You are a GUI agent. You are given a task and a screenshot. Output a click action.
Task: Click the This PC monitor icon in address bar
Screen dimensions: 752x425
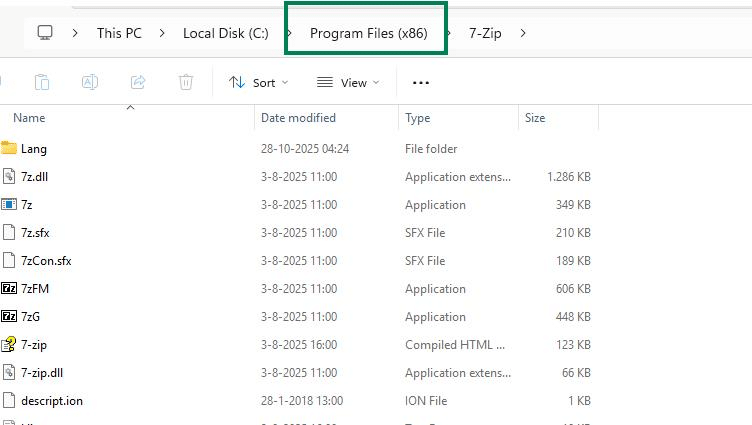45,33
